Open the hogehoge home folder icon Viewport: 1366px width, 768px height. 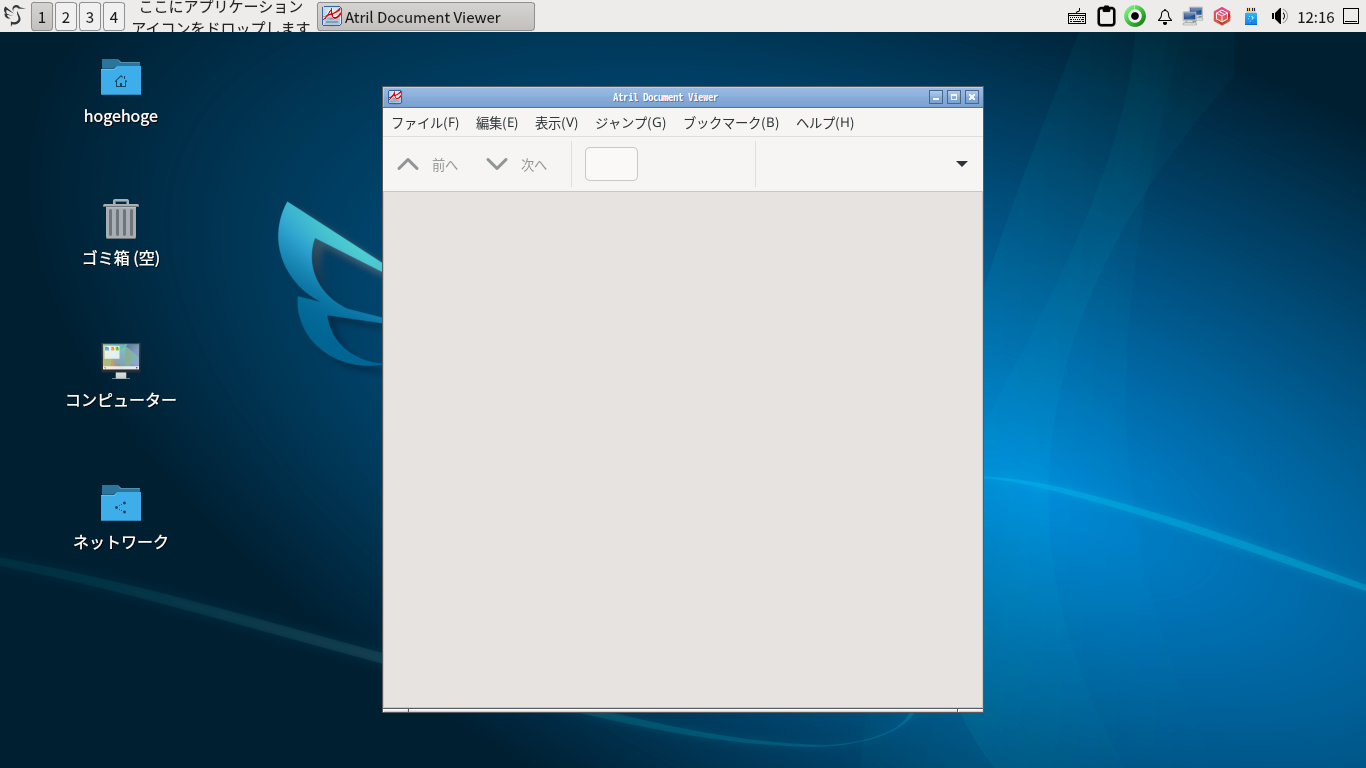pyautogui.click(x=121, y=78)
